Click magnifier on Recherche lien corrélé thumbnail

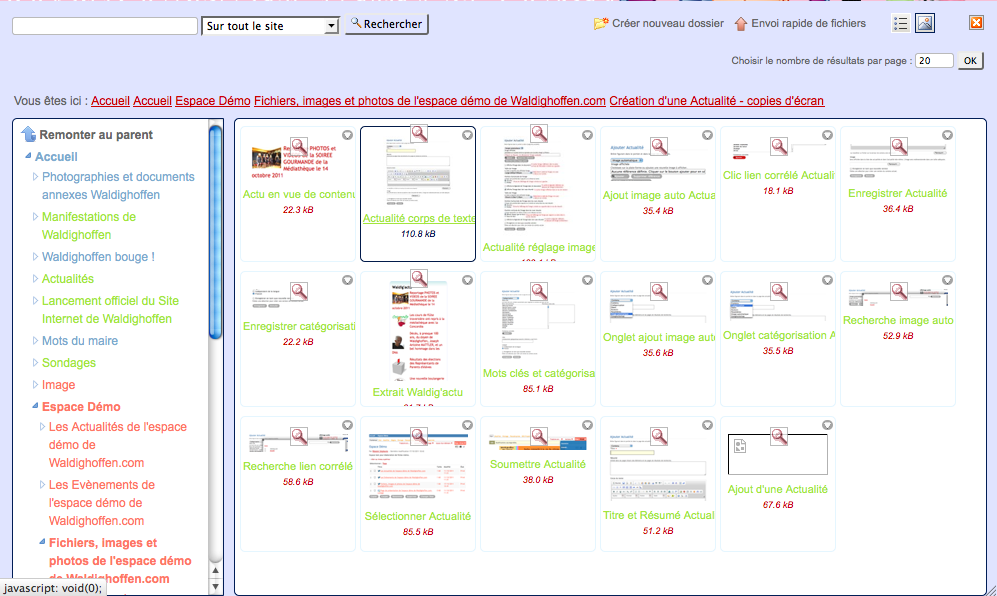click(x=299, y=437)
